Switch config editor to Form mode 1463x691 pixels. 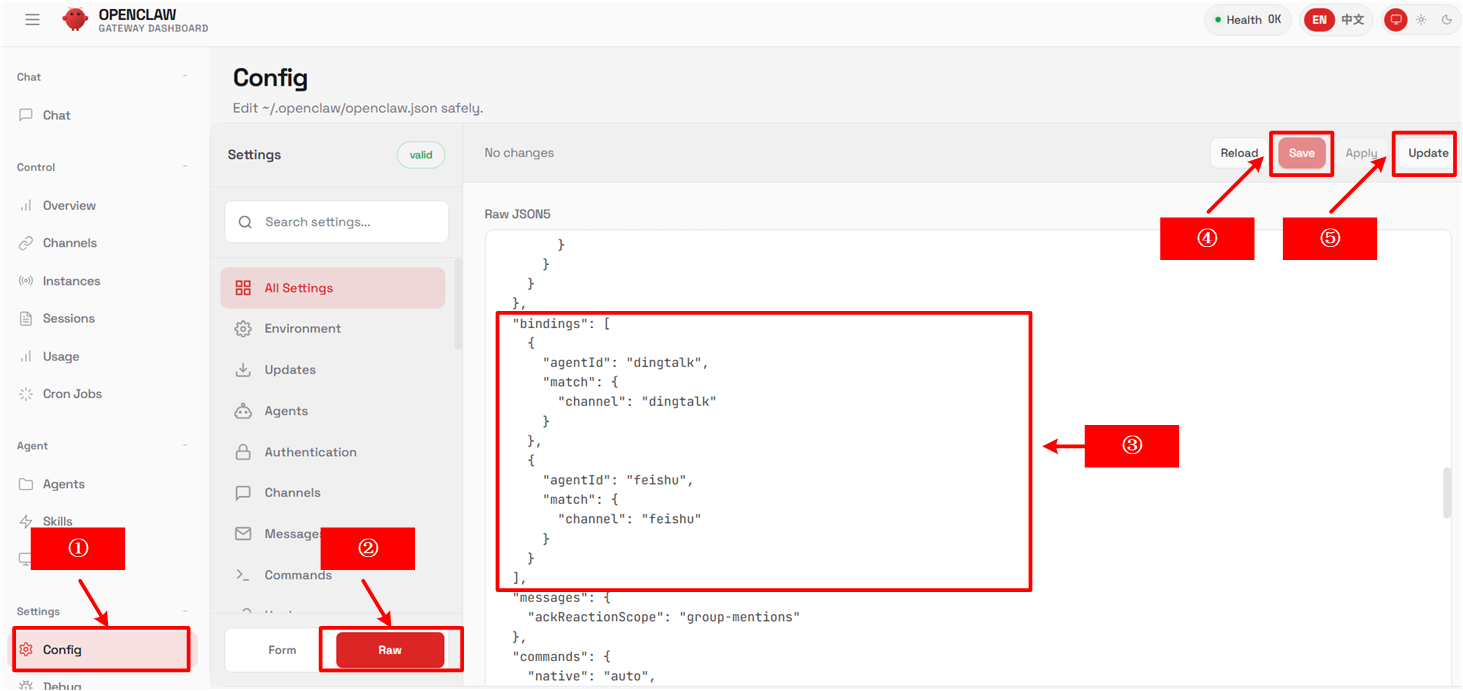[x=282, y=650]
